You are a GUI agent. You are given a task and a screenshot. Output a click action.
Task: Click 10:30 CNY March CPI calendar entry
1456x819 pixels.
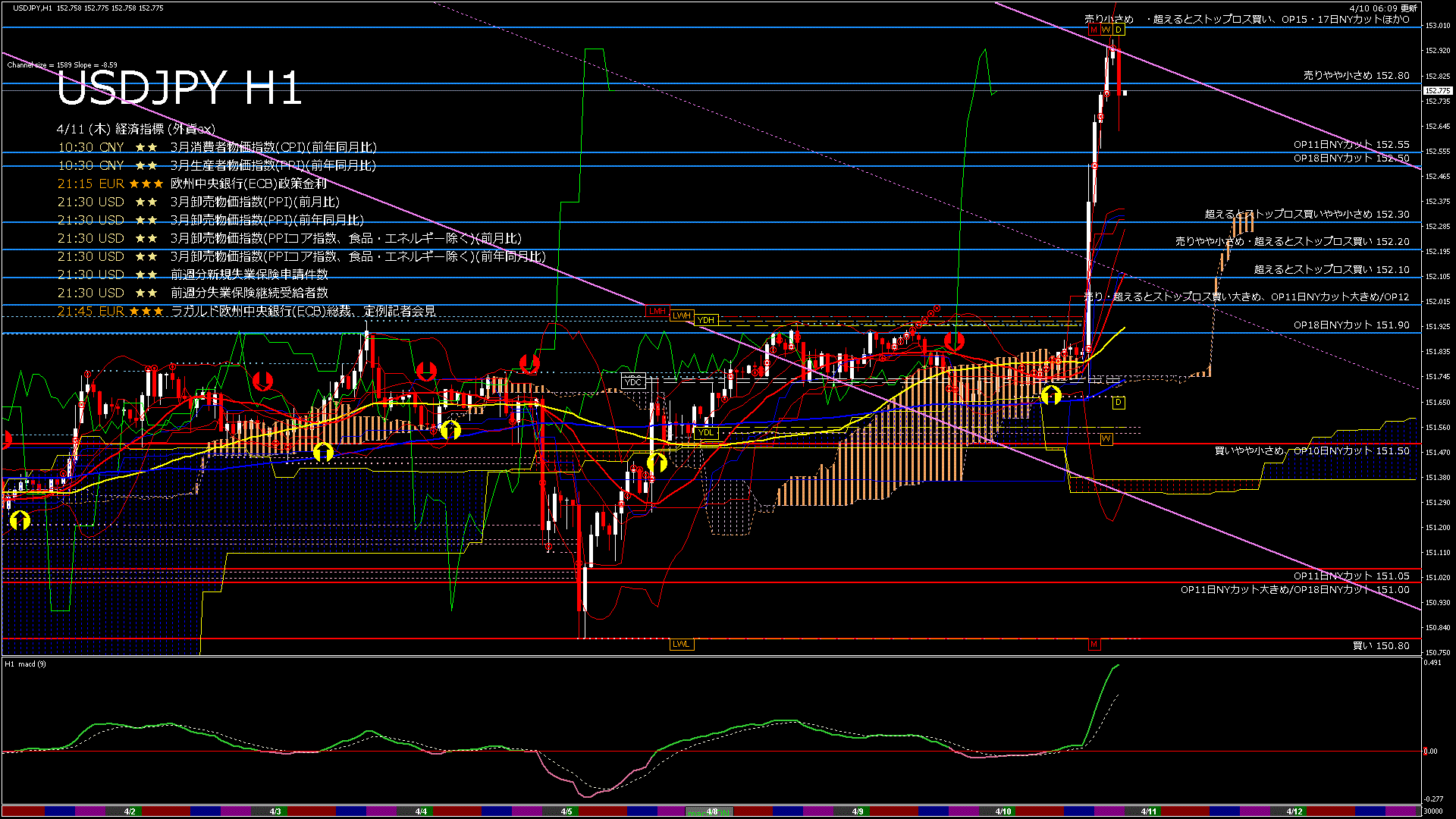click(x=217, y=147)
